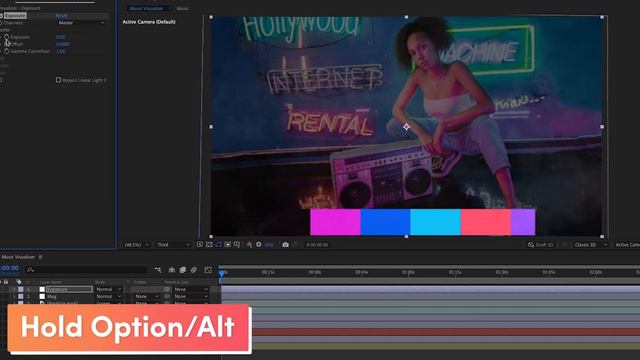Click the timeline current time display

pos(9,268)
